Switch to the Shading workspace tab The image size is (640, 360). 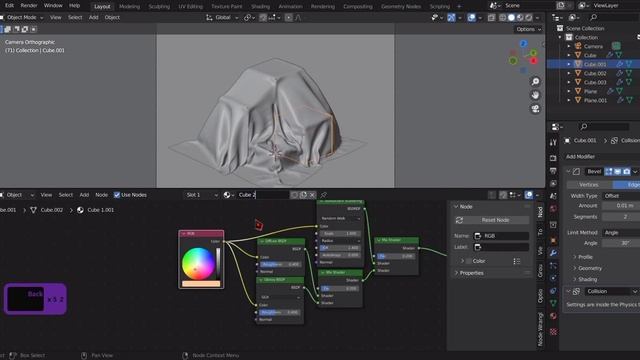pos(260,7)
